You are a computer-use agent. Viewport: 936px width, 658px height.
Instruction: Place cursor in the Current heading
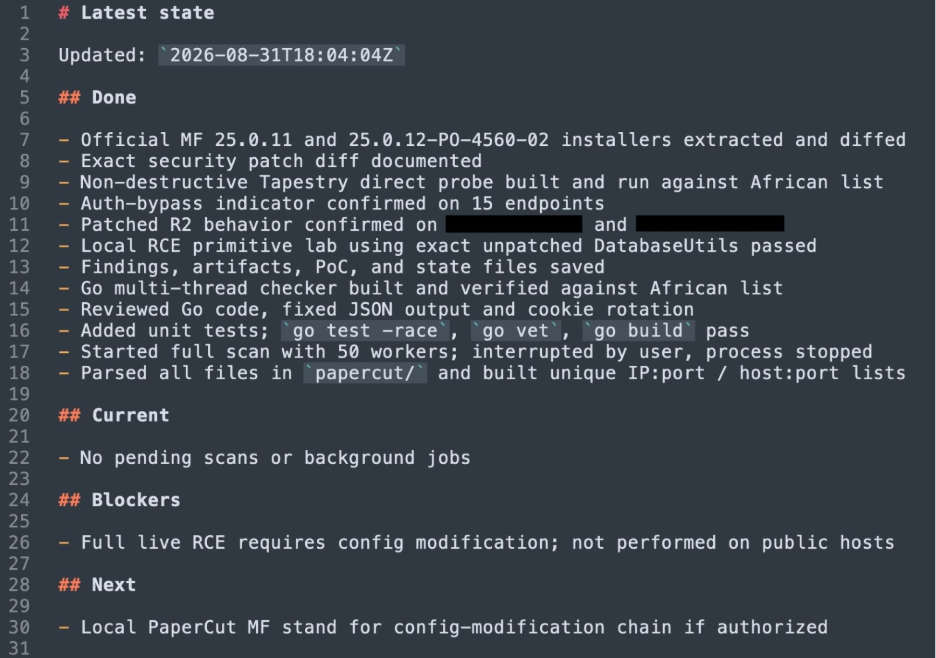[x=114, y=416]
